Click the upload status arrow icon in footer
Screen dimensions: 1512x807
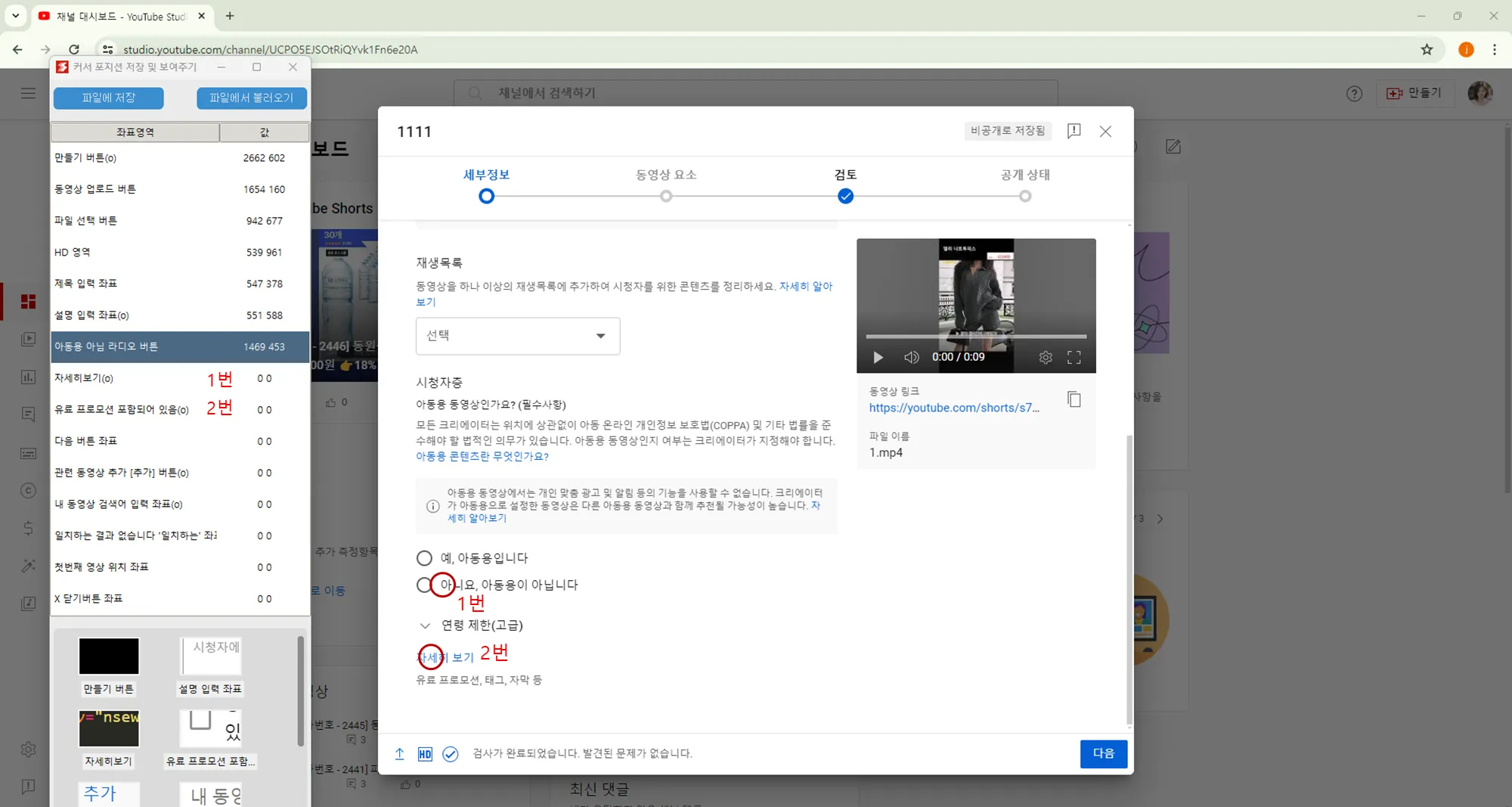(x=400, y=753)
